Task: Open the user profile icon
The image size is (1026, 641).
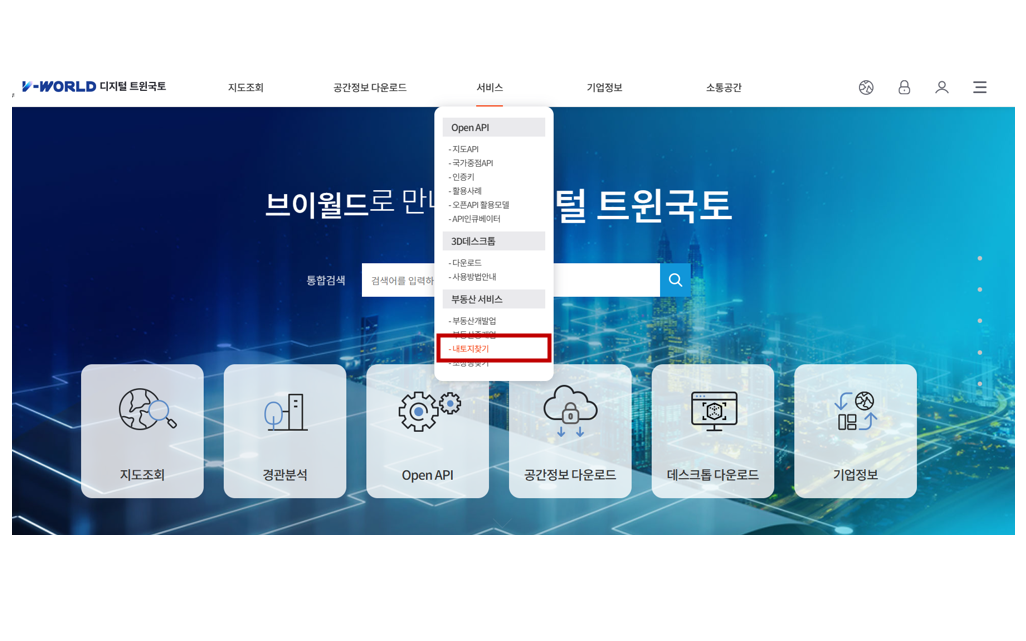Action: (x=942, y=88)
